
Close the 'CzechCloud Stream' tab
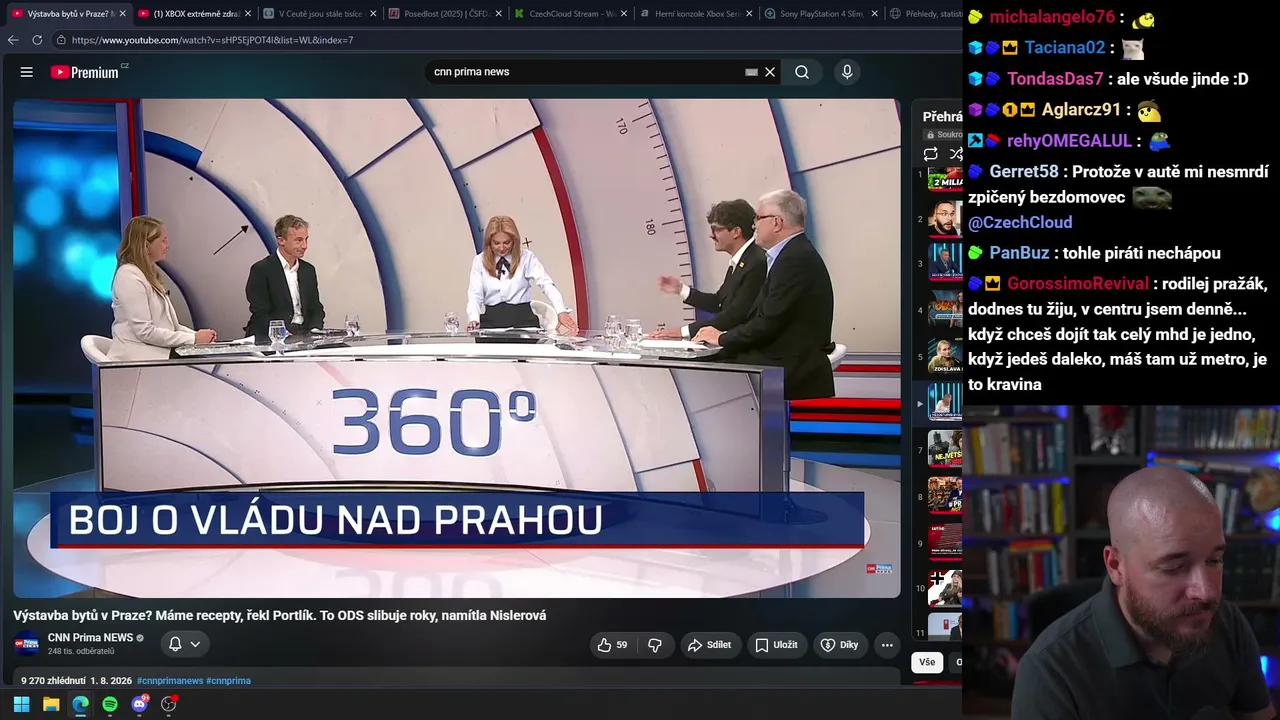624,14
